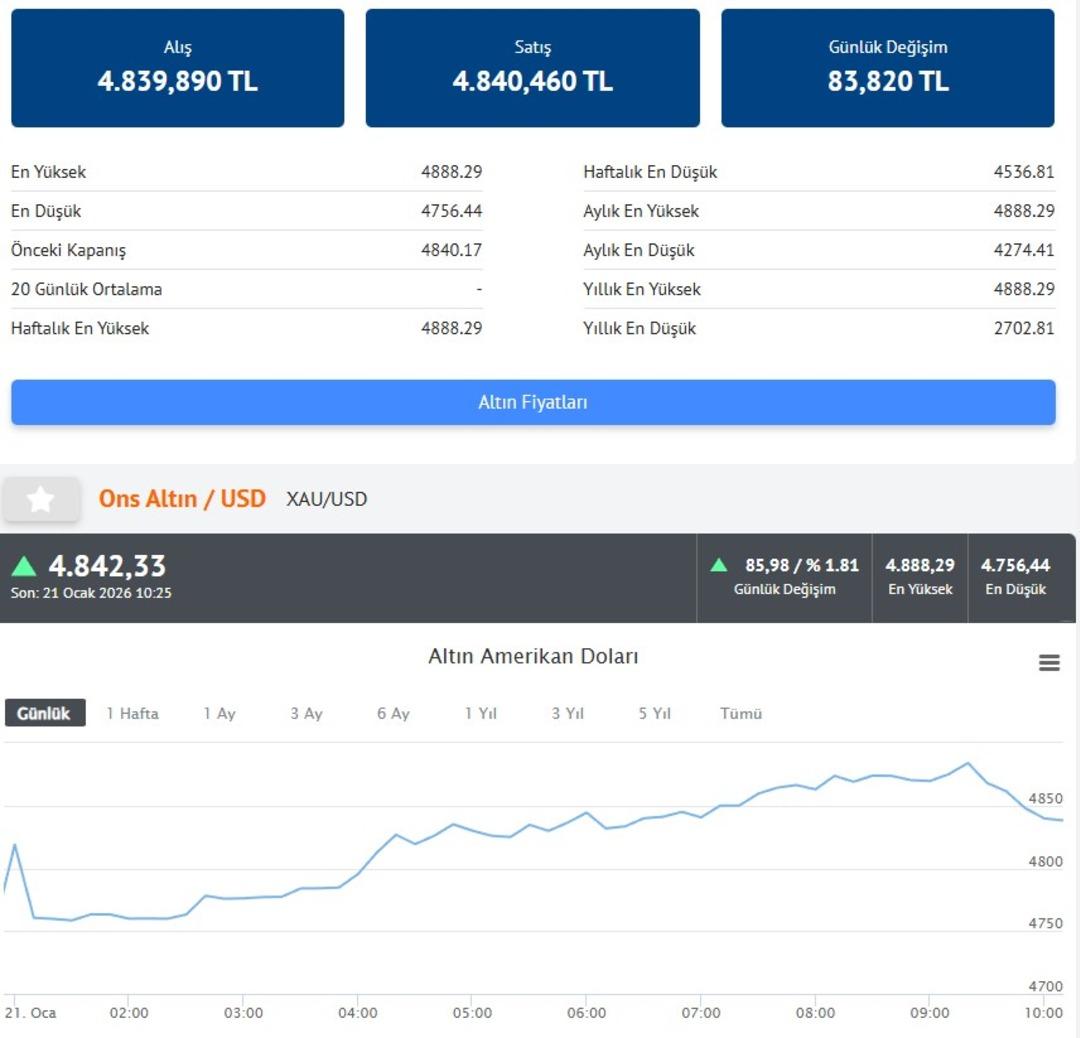This screenshot has width=1080, height=1038.
Task: Show the Tümü full history range
Action: click(x=741, y=713)
